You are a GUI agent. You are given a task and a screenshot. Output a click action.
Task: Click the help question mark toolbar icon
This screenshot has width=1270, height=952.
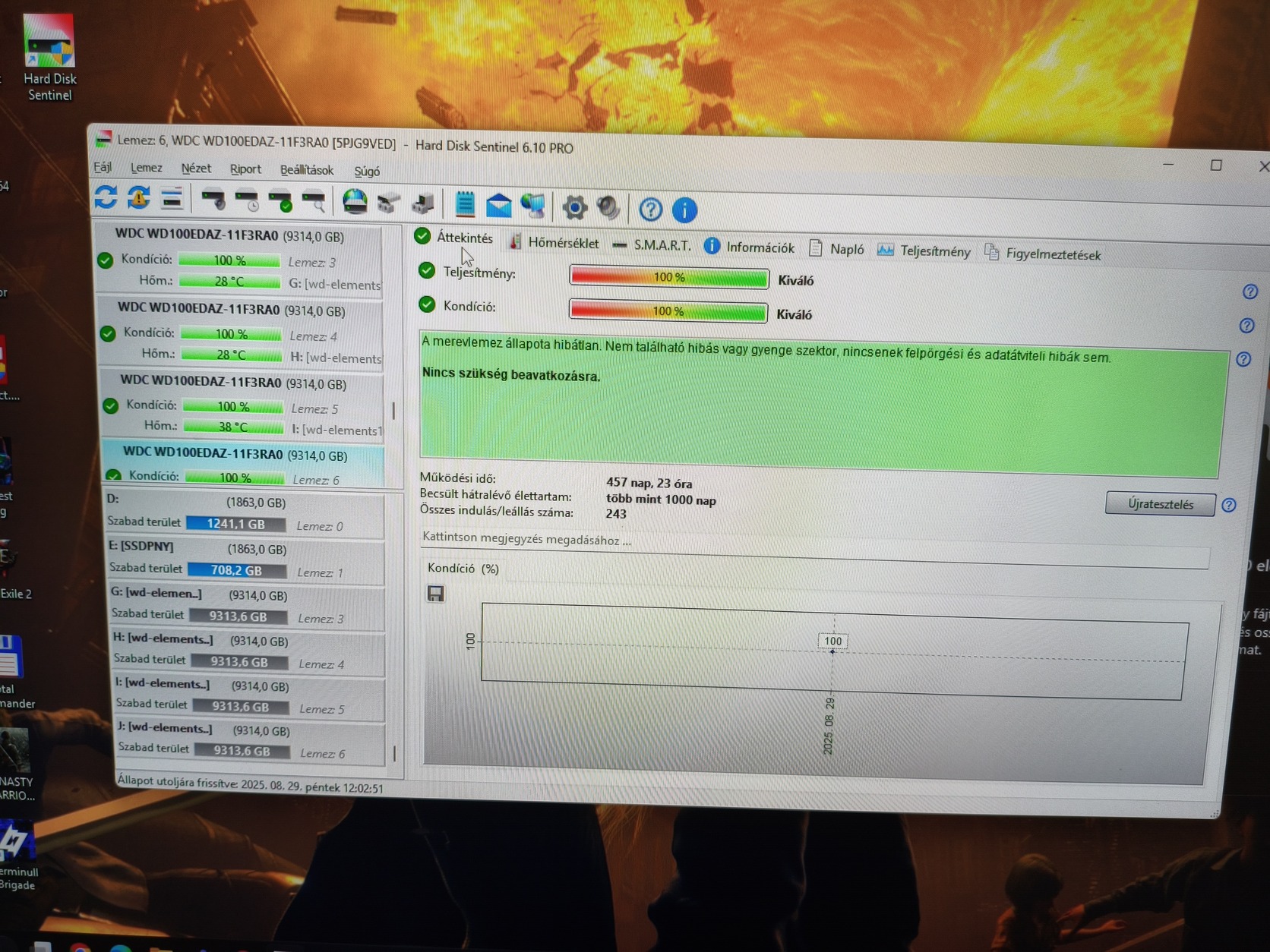click(x=650, y=209)
